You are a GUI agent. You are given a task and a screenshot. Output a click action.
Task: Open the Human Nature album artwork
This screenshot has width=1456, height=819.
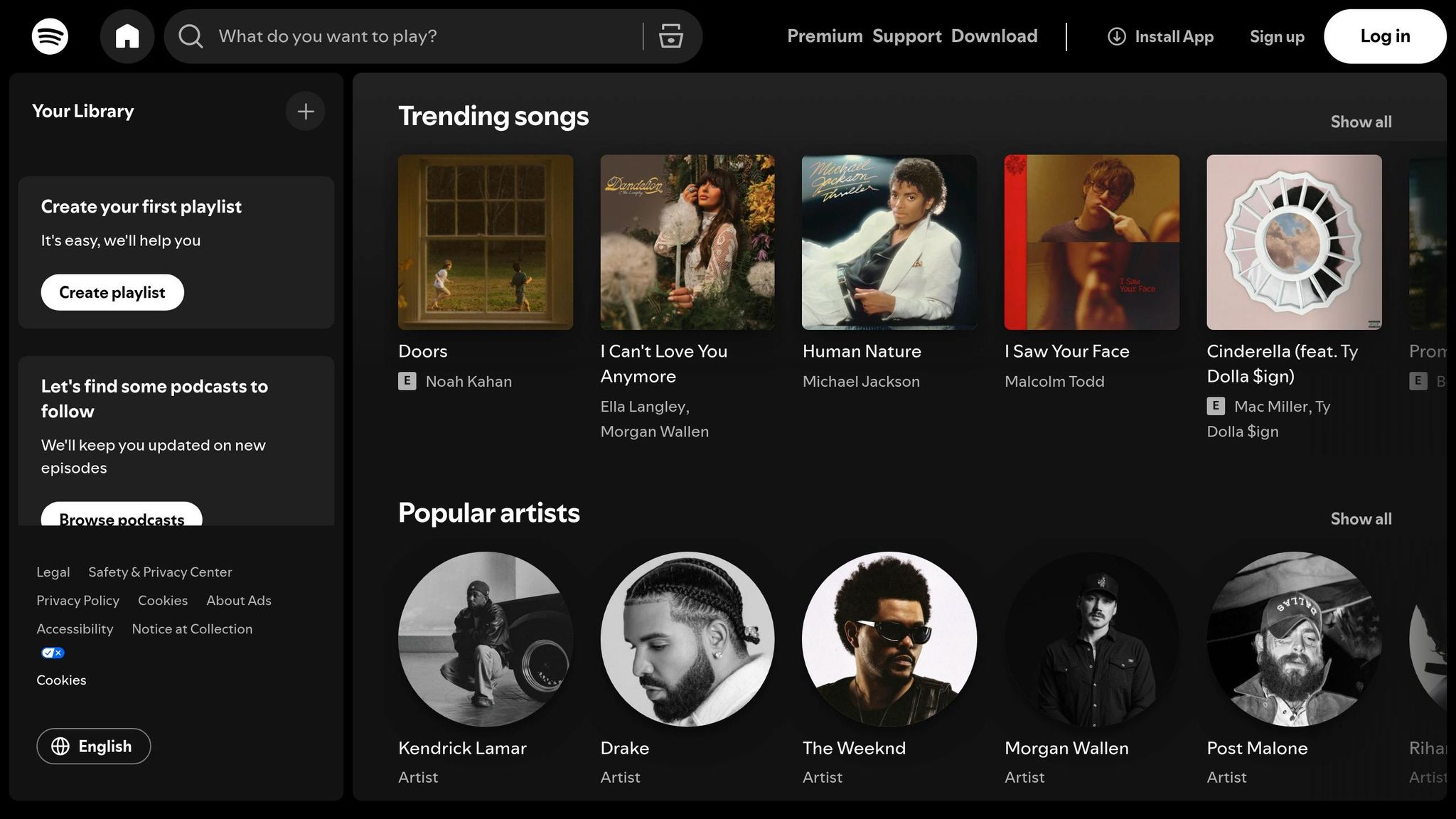pyautogui.click(x=888, y=242)
